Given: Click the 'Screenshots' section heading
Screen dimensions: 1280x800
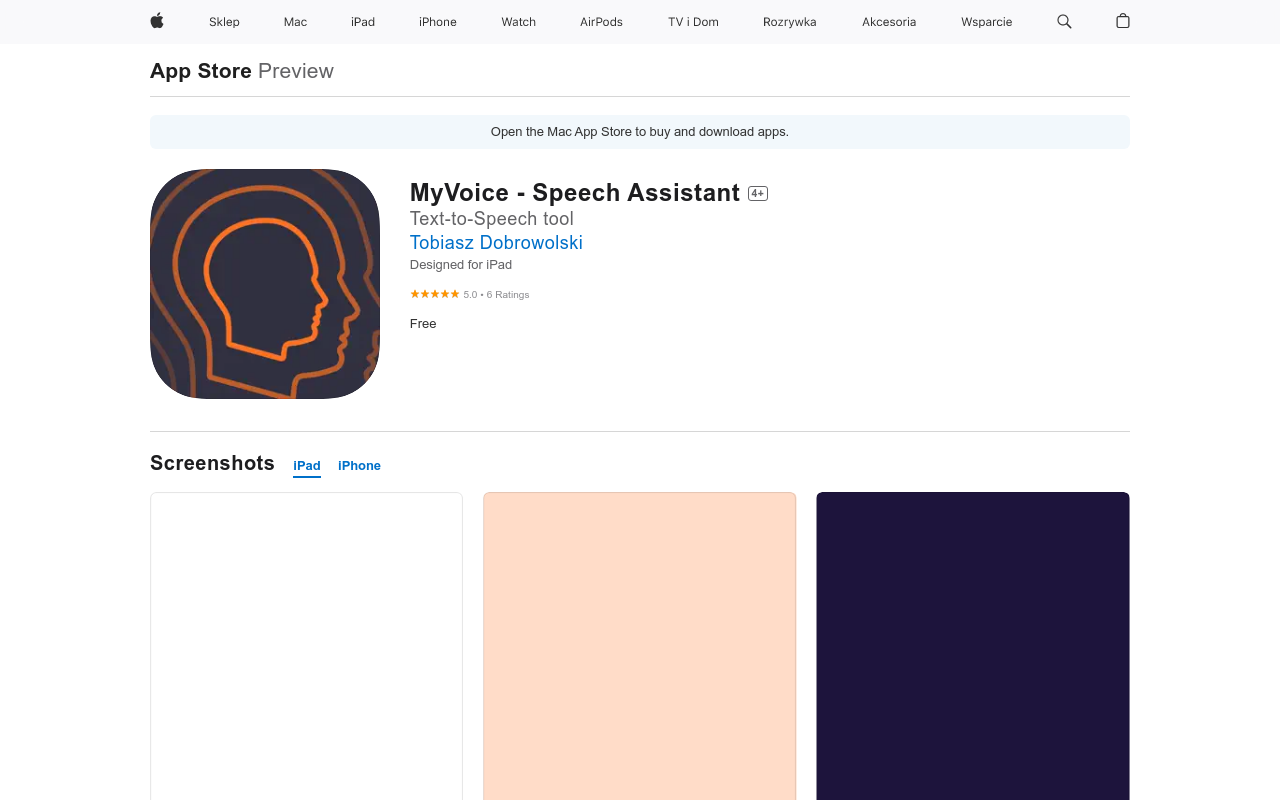Looking at the screenshot, I should (212, 463).
